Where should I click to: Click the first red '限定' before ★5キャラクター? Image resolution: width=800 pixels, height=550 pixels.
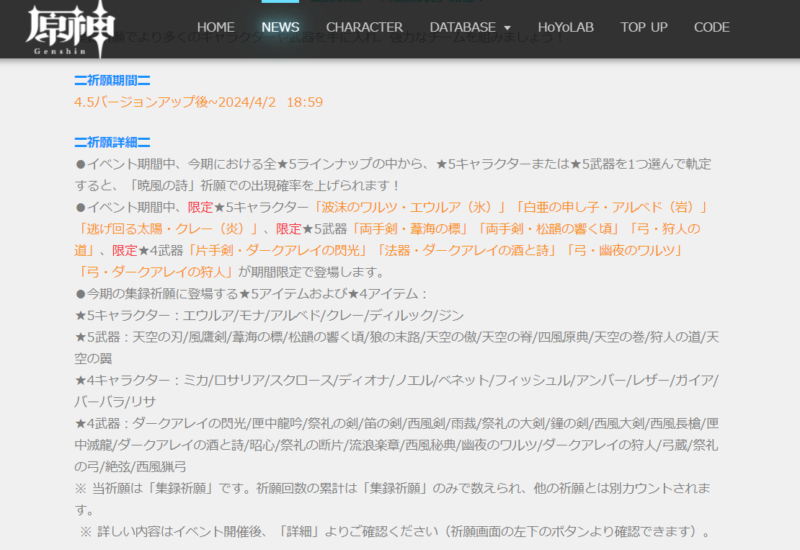pos(200,207)
